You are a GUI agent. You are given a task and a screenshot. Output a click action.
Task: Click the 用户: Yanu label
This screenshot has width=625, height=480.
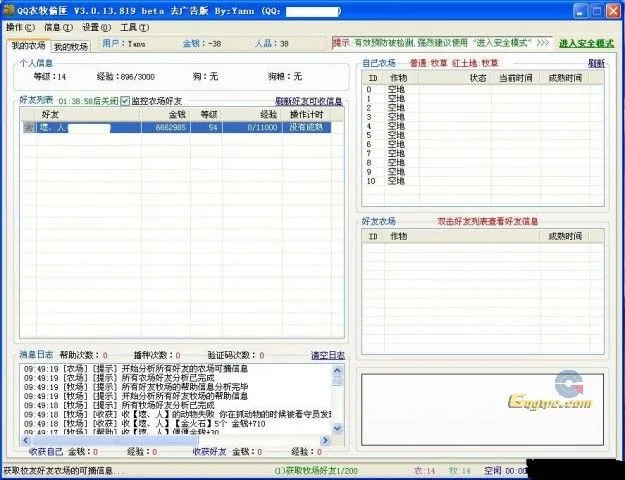click(x=124, y=43)
